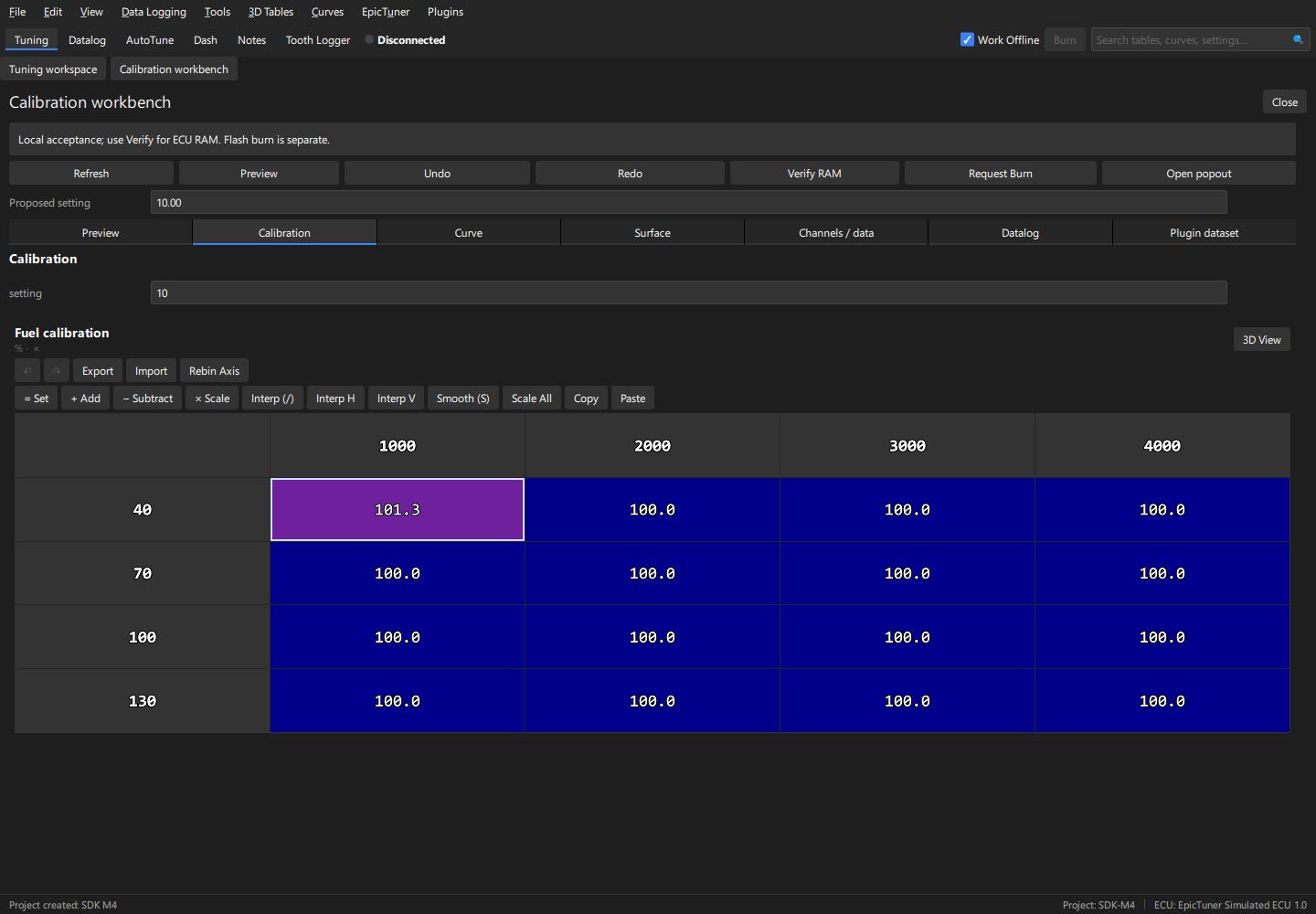1316x914 pixels.
Task: Click the Interp (/) button
Action: (x=272, y=399)
